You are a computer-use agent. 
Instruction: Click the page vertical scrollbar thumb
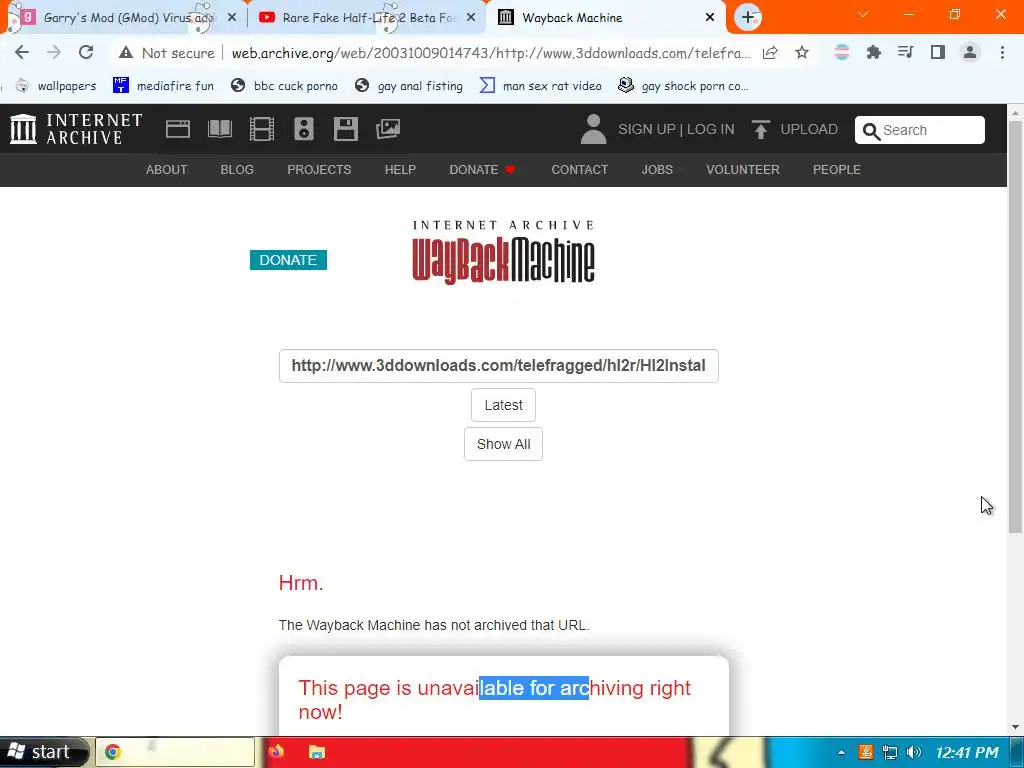pyautogui.click(x=1016, y=327)
